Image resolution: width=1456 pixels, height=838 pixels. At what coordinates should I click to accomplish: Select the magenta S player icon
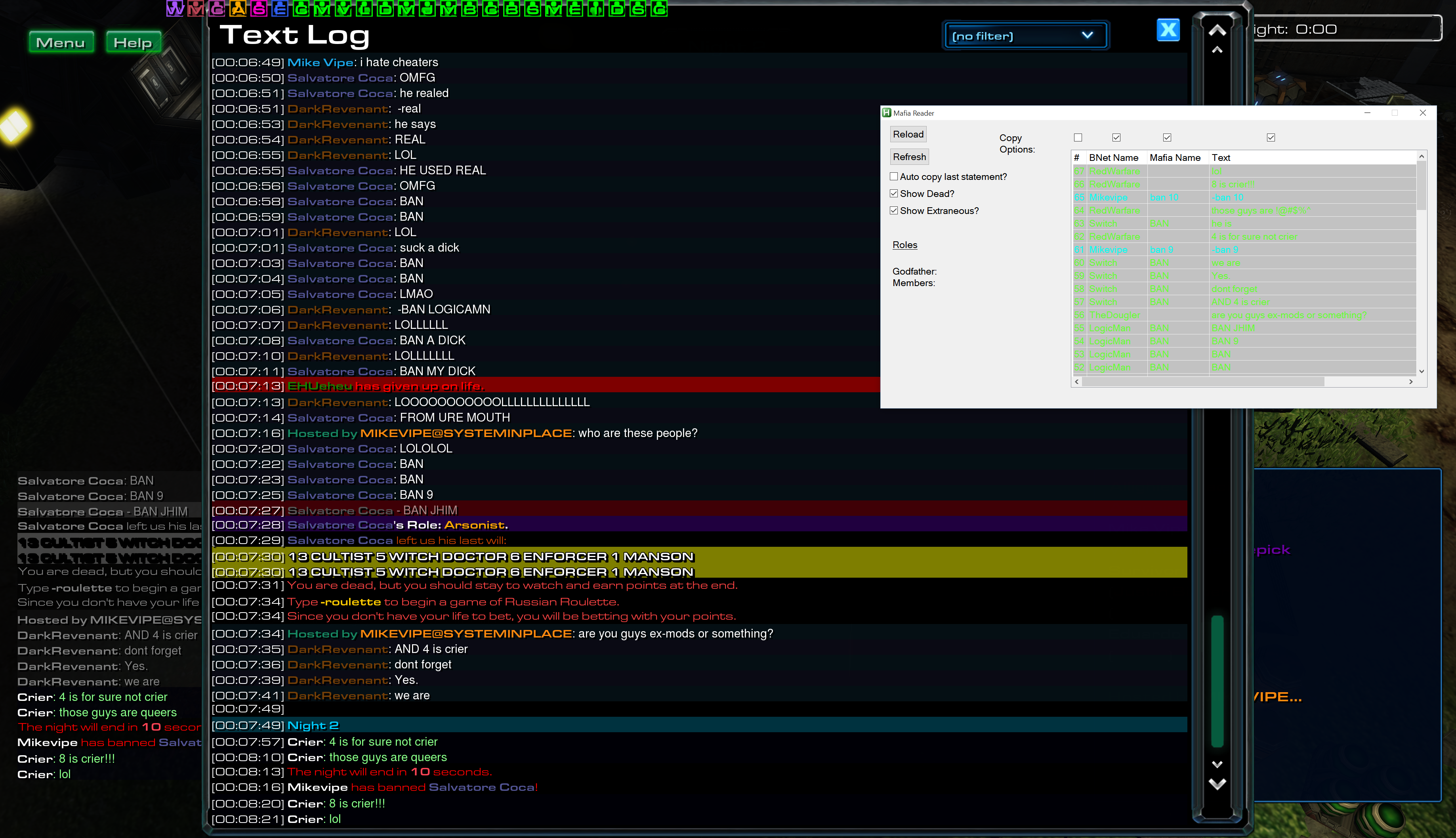259,9
